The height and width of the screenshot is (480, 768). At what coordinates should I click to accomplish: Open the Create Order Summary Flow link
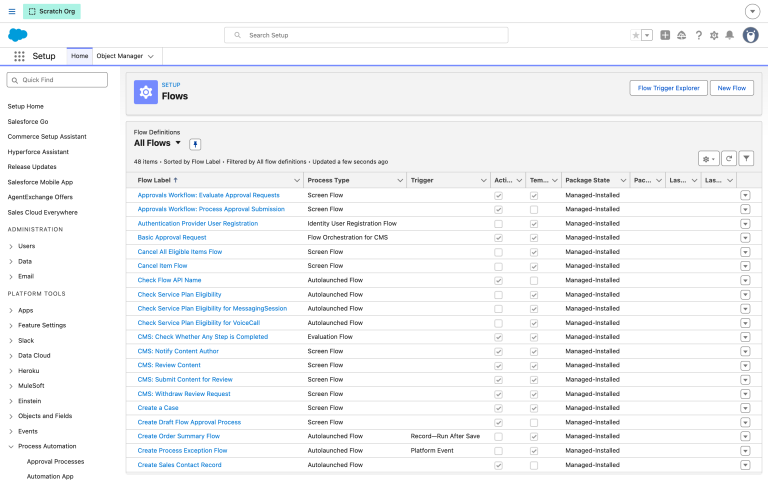[179, 436]
